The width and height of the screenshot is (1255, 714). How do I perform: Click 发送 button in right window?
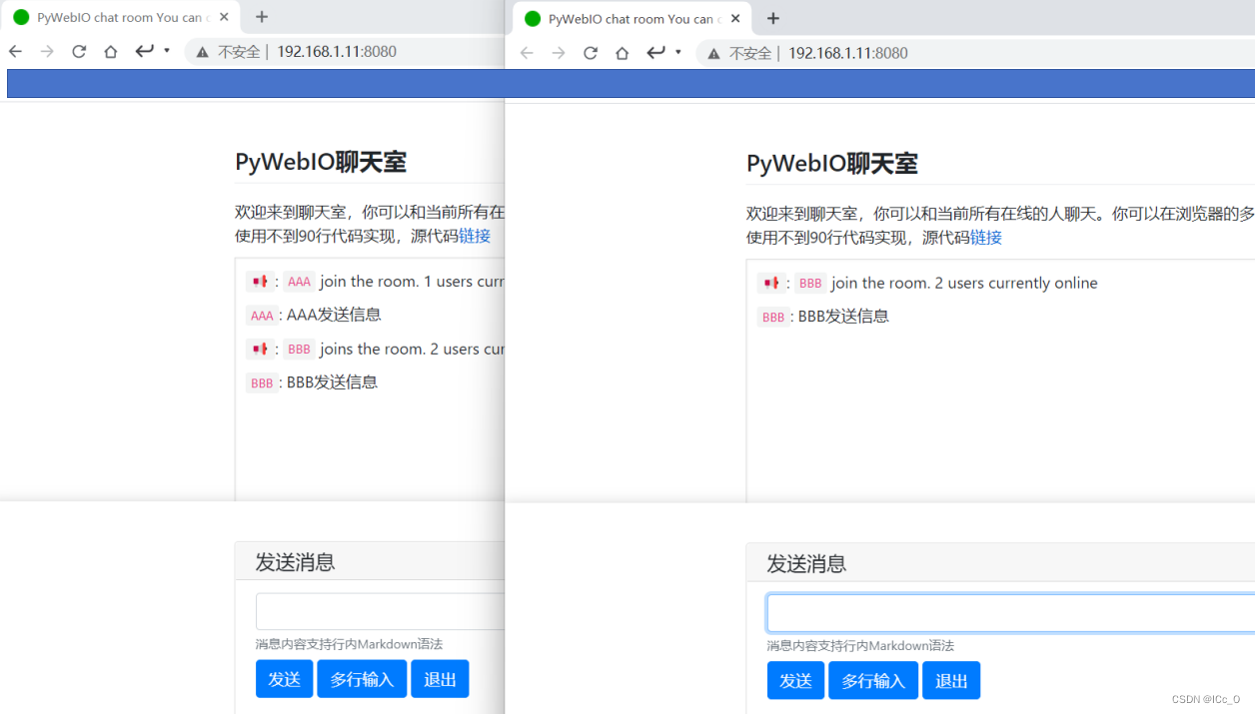(796, 680)
